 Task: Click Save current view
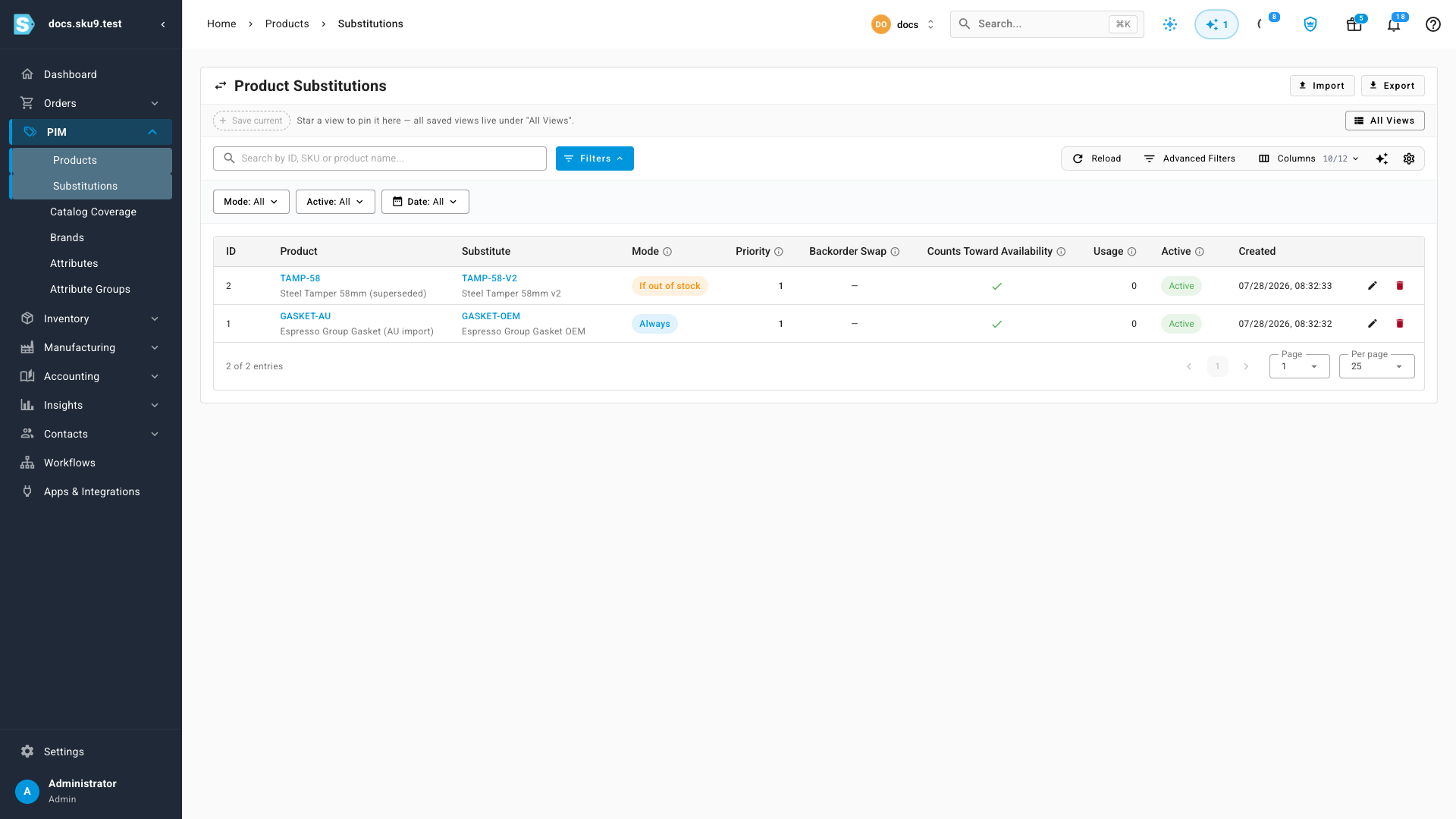tap(252, 121)
